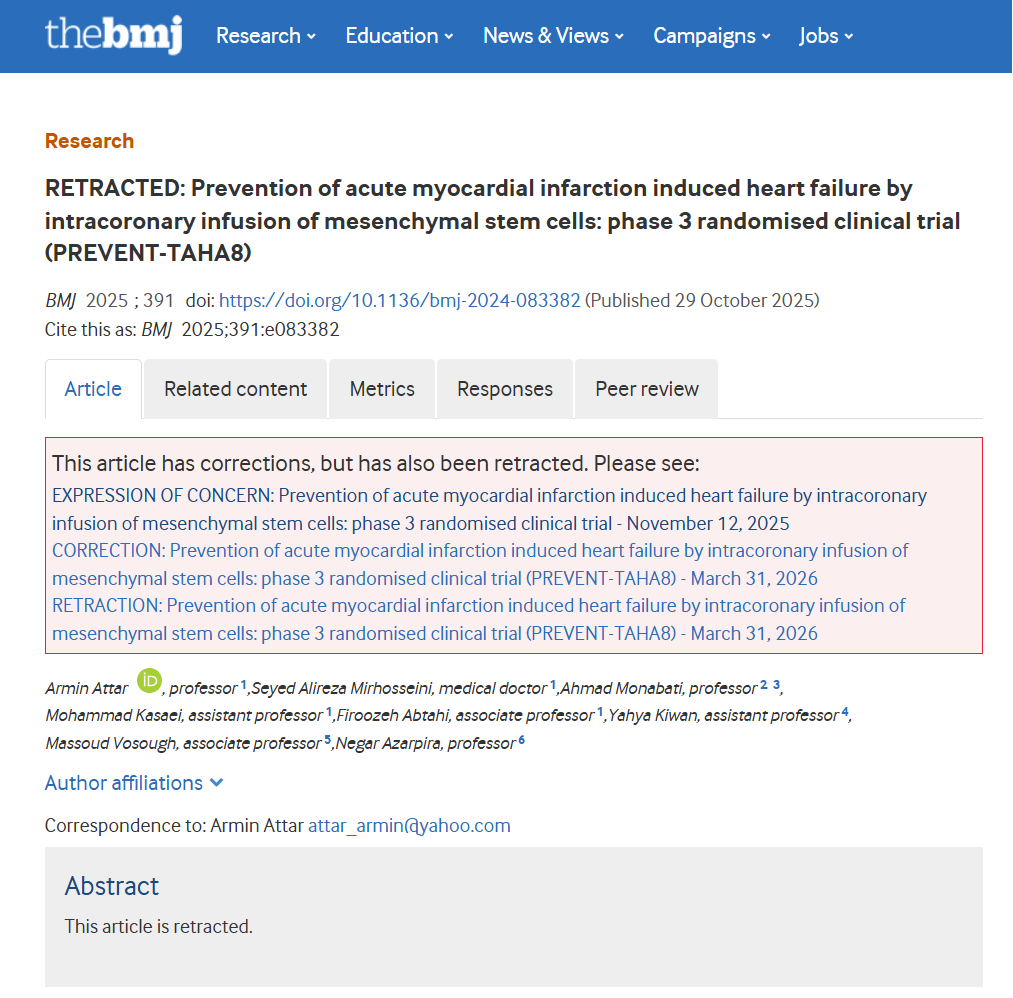This screenshot has width=1013, height=998.
Task: Expand the Campaigns navigation menu
Action: click(x=711, y=36)
